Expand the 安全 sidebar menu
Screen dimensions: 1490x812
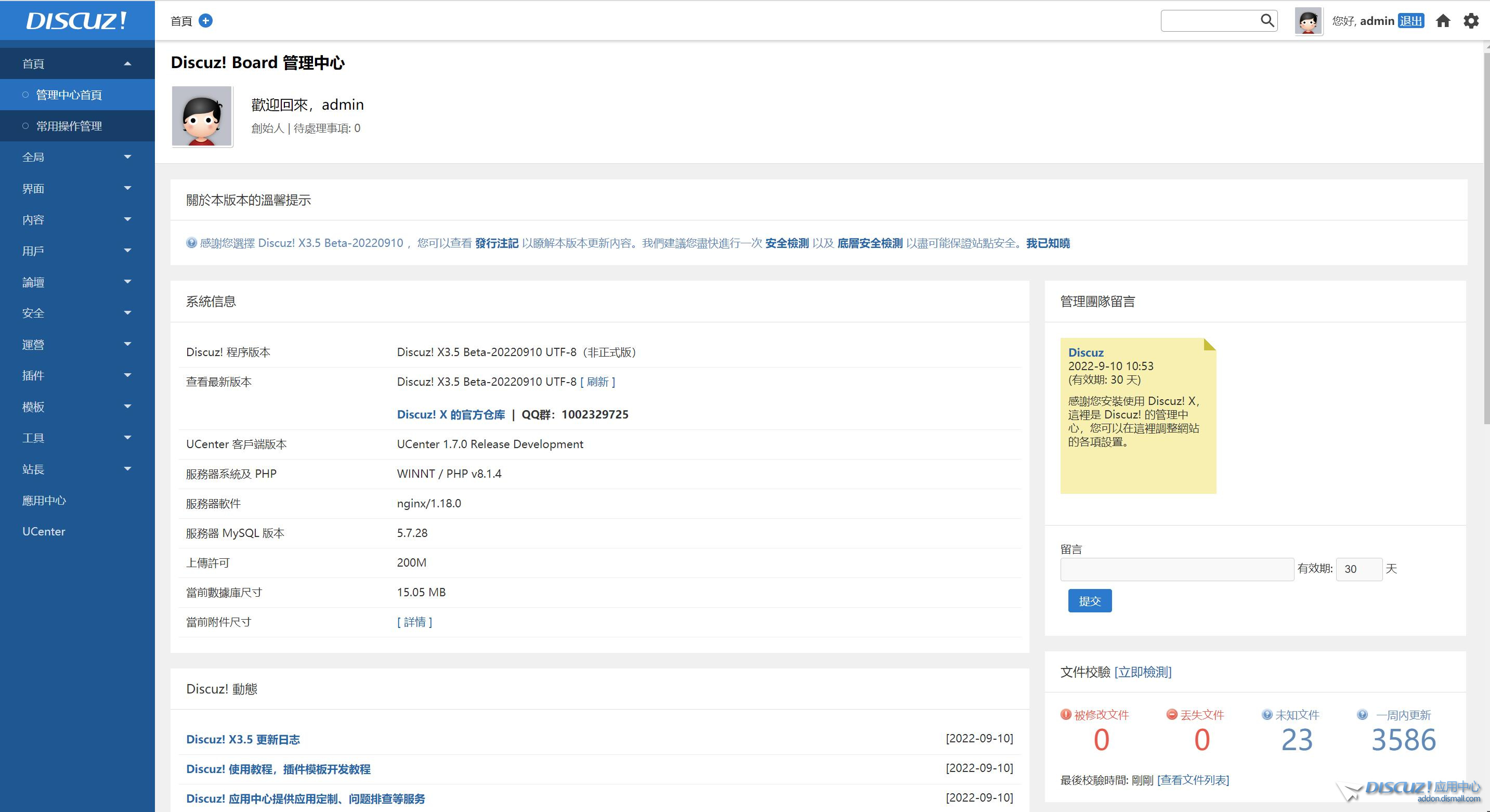click(77, 313)
